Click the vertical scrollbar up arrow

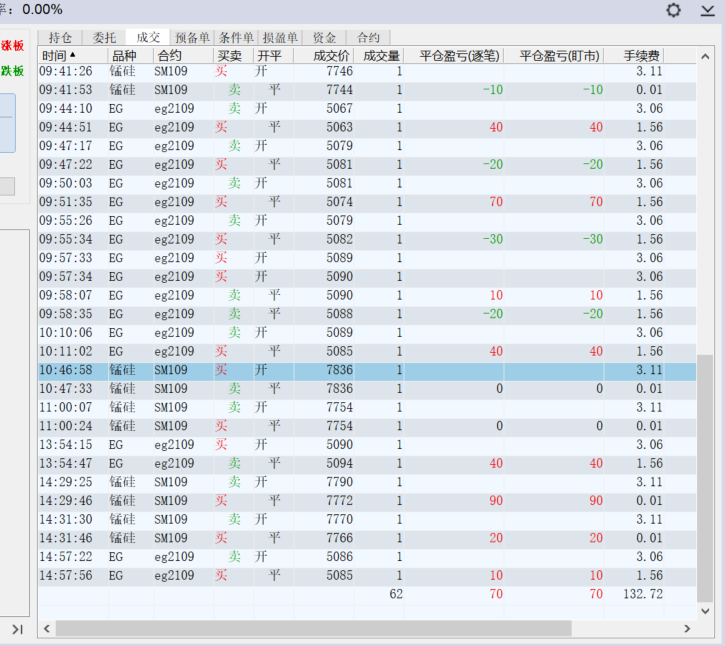[705, 56]
